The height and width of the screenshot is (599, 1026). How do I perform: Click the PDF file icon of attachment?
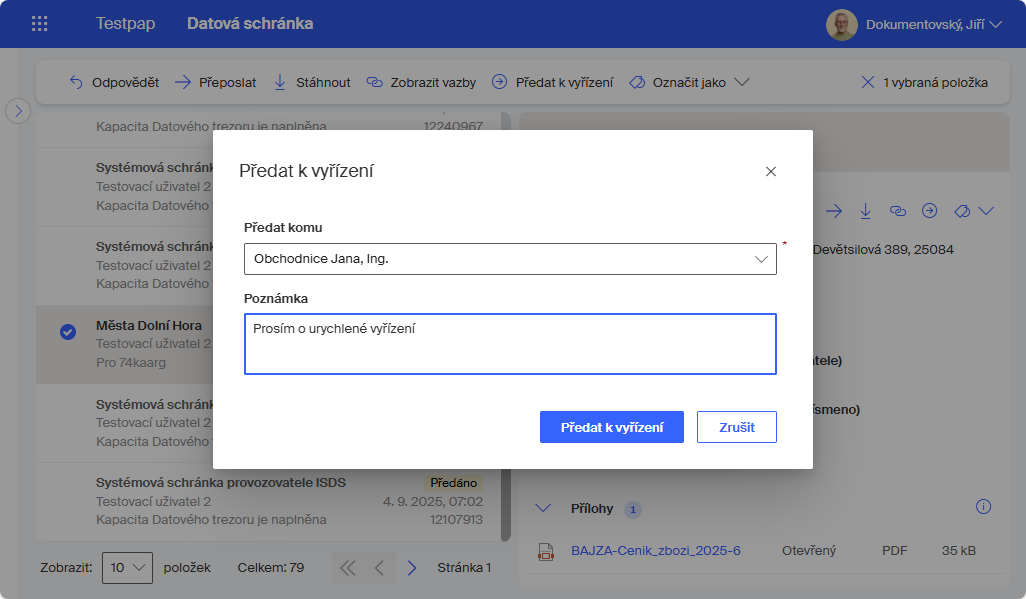click(x=546, y=551)
